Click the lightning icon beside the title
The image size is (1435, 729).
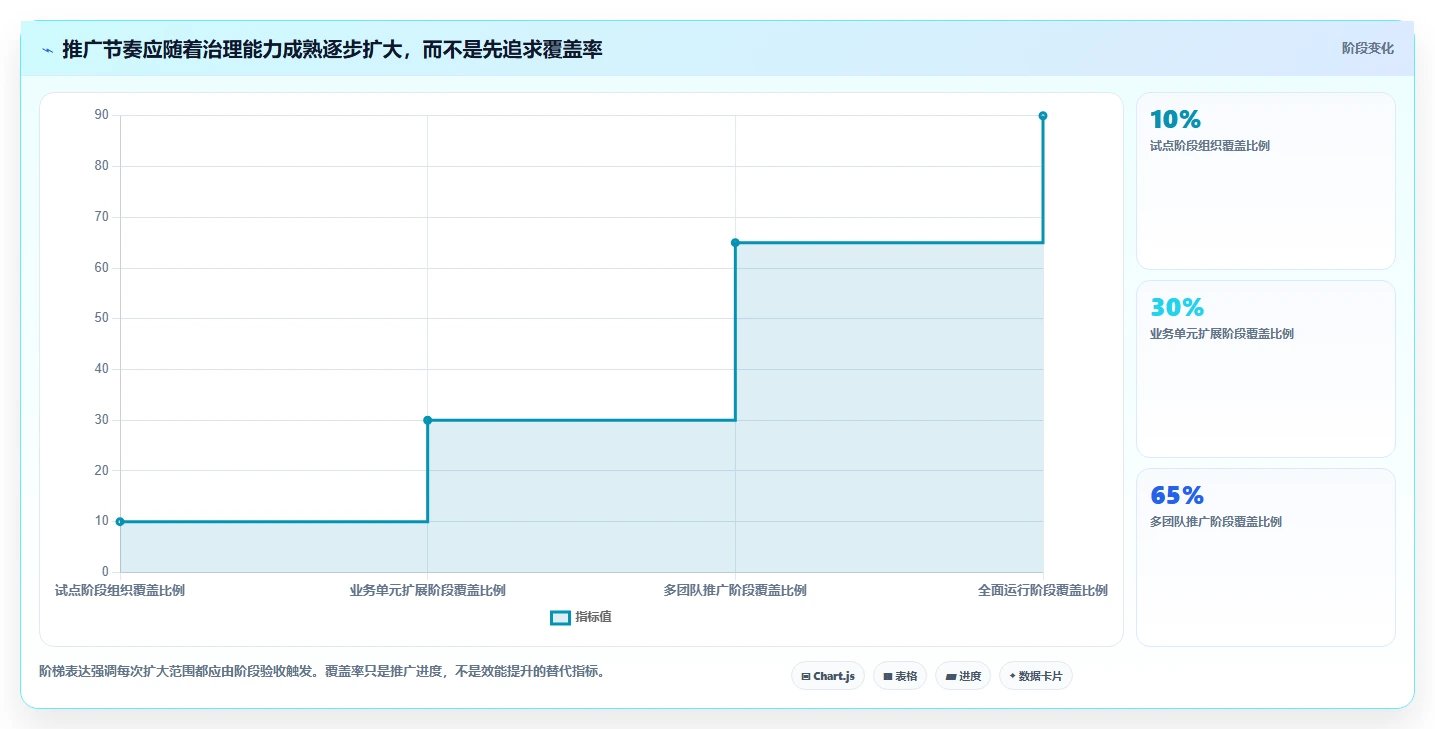pyautogui.click(x=47, y=50)
